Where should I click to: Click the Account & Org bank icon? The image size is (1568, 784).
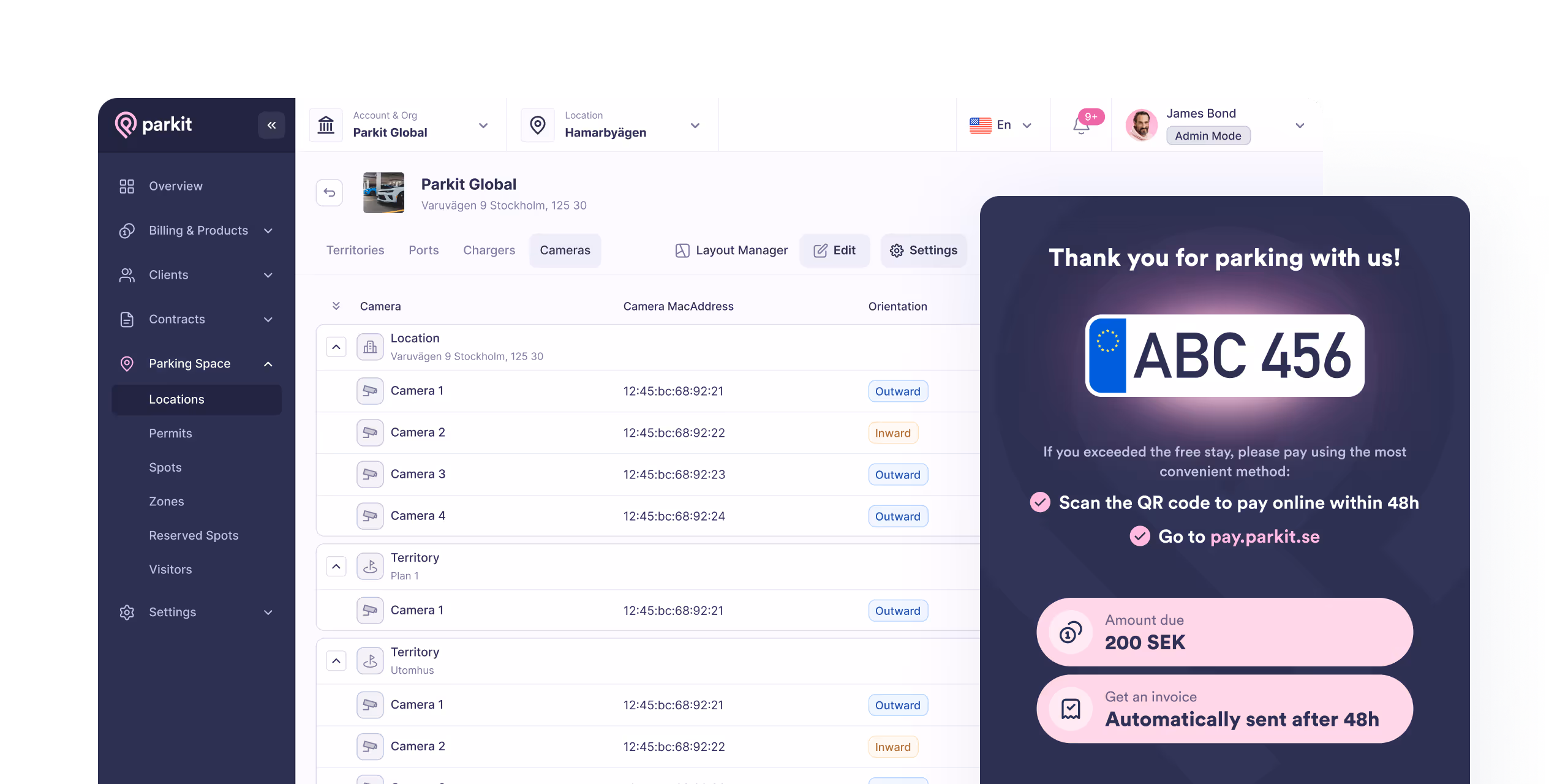point(326,125)
